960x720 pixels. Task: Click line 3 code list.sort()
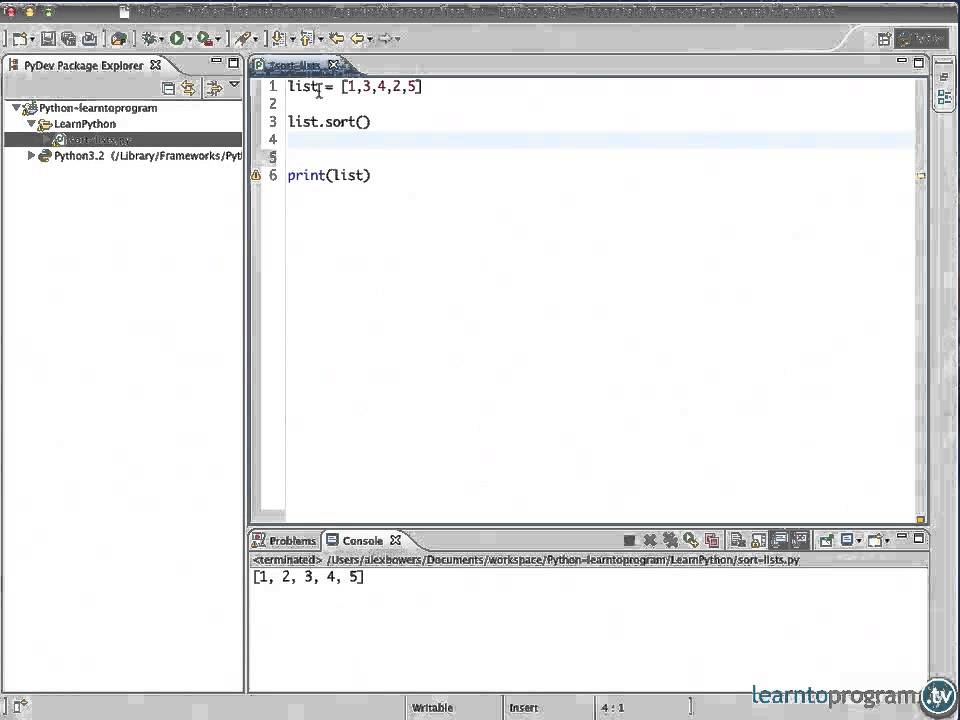(329, 122)
